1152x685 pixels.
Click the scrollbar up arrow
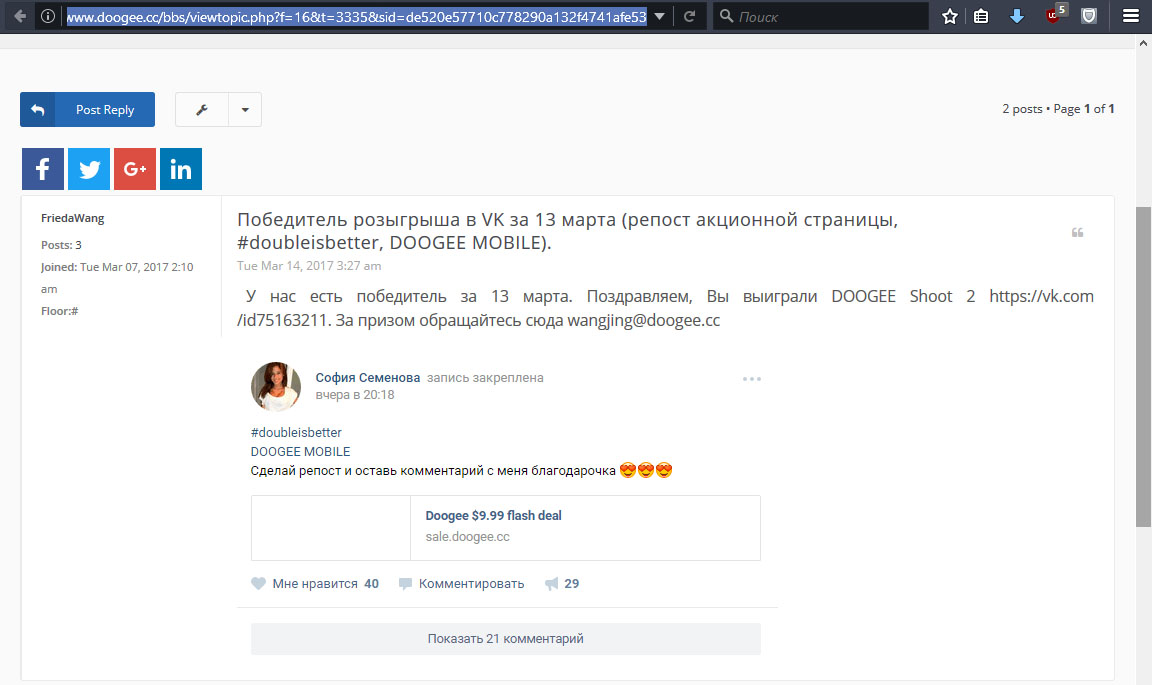pos(1143,44)
